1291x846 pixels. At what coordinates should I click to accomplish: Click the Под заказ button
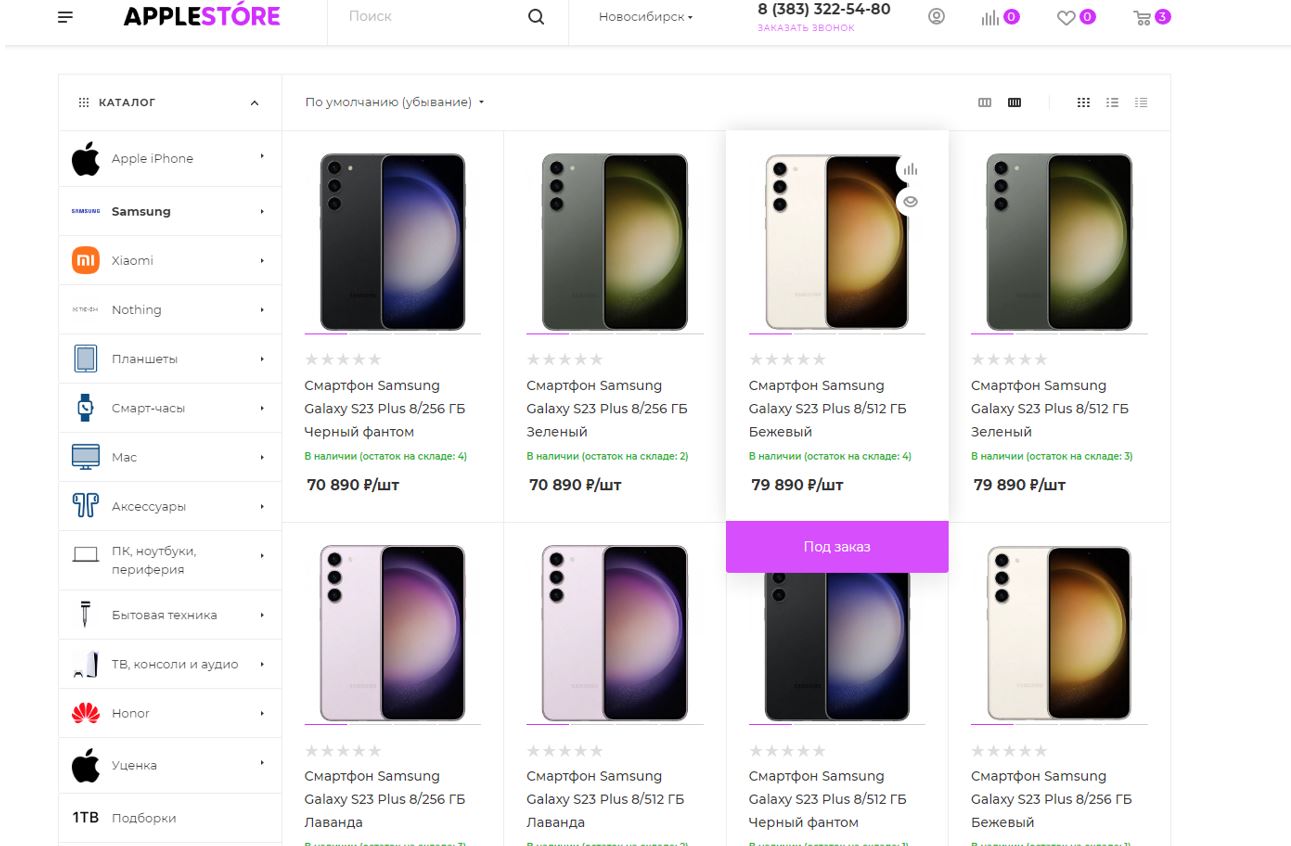(x=836, y=547)
